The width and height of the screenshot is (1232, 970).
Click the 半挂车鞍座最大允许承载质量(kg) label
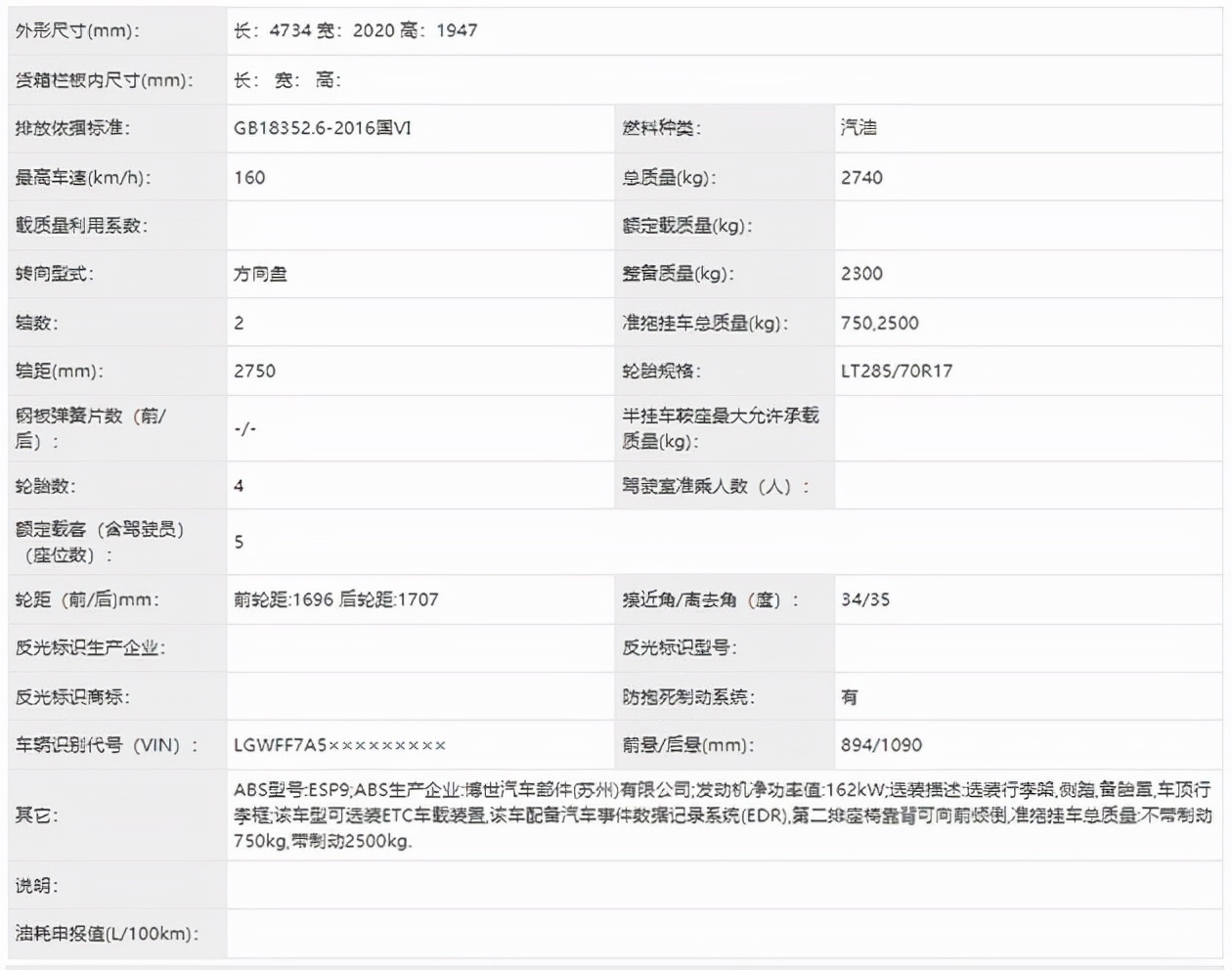tap(721, 428)
